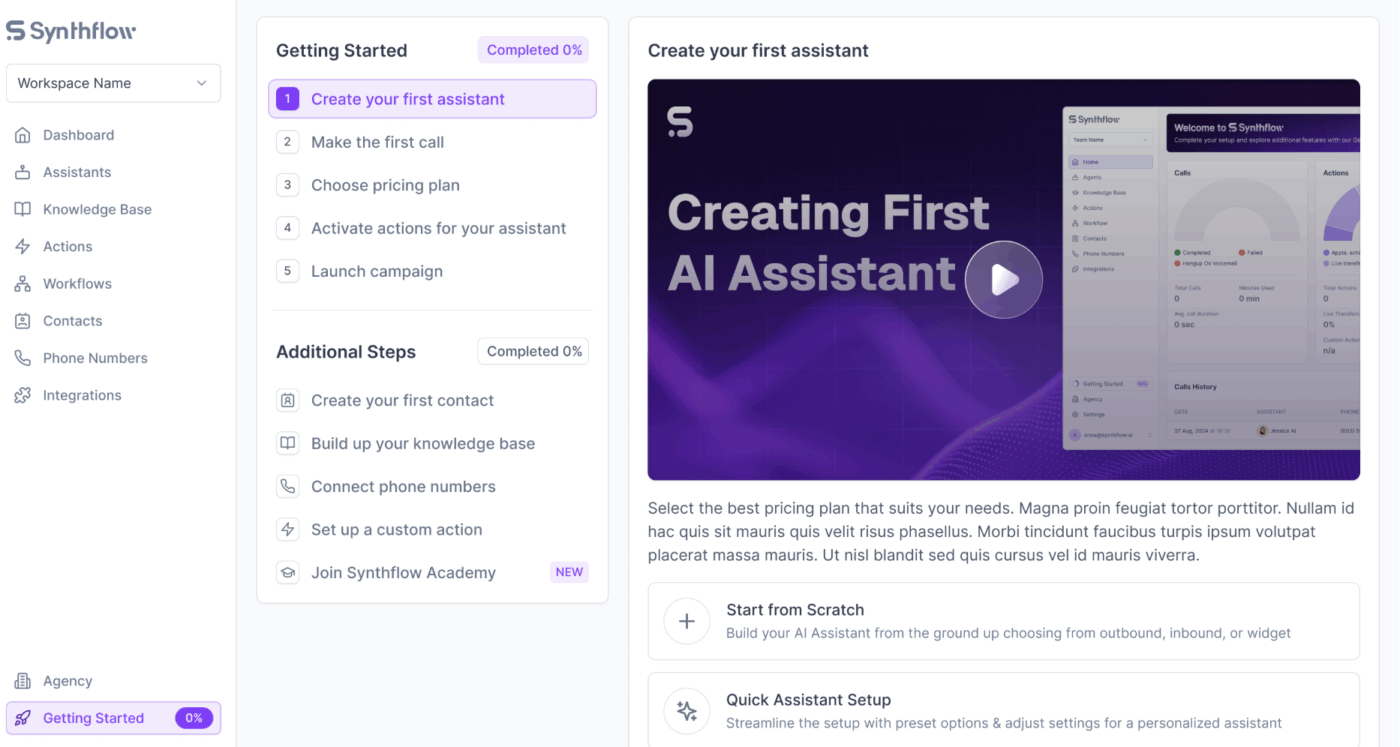Click the Start from Scratch plus icon
The height and width of the screenshot is (747, 1400).
[x=687, y=621]
